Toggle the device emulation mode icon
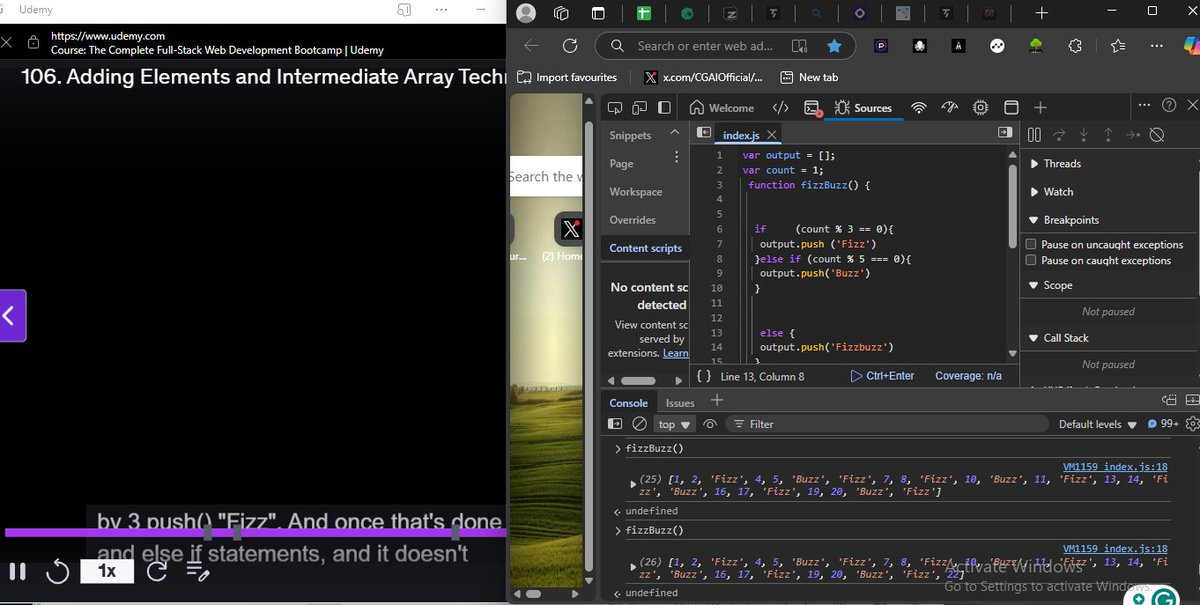This screenshot has height=605, width=1200. click(640, 107)
